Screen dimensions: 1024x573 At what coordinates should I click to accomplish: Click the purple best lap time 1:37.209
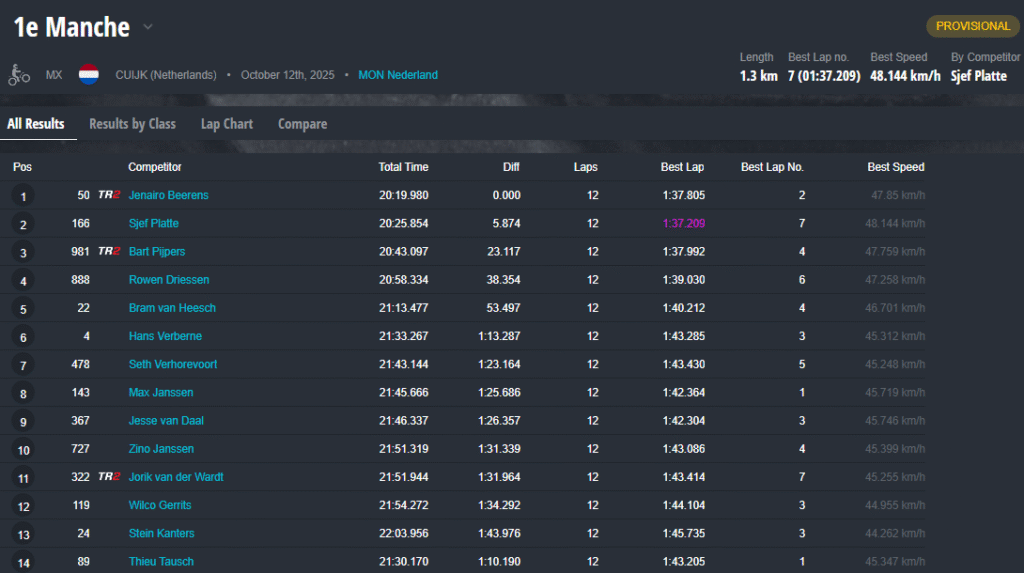tap(683, 223)
